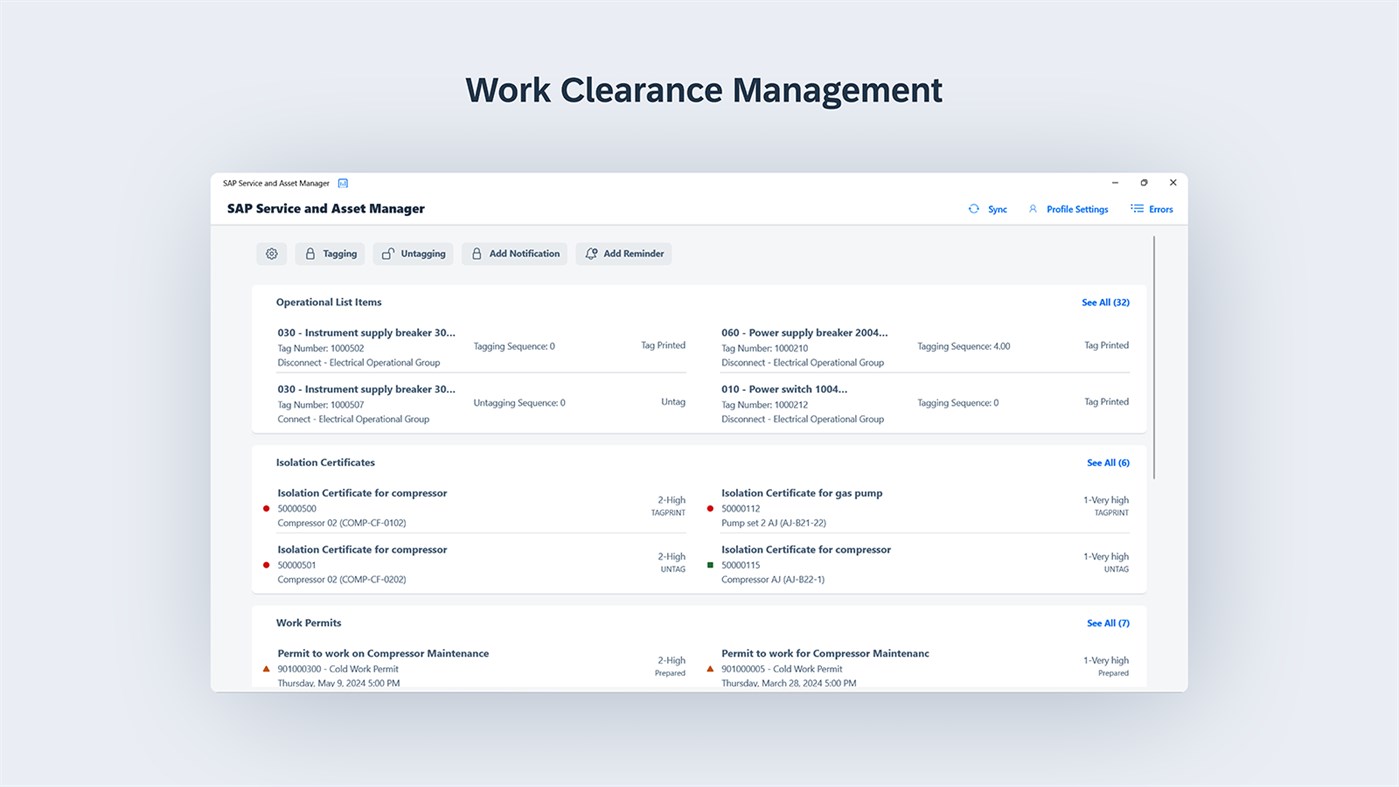Open the Sync refresh icon
Image resolution: width=1399 pixels, height=787 pixels.
[973, 208]
